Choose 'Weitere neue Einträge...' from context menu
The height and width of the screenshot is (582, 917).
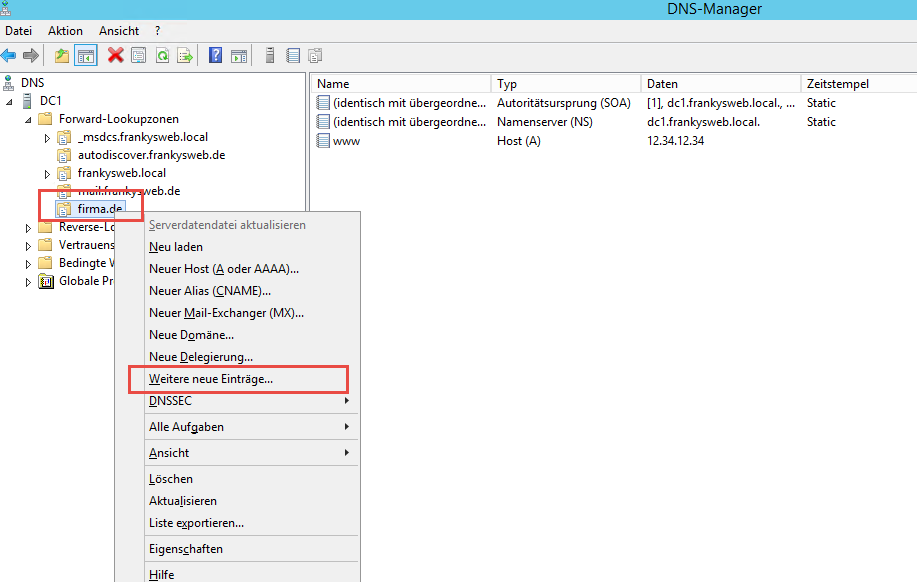[x=211, y=379]
